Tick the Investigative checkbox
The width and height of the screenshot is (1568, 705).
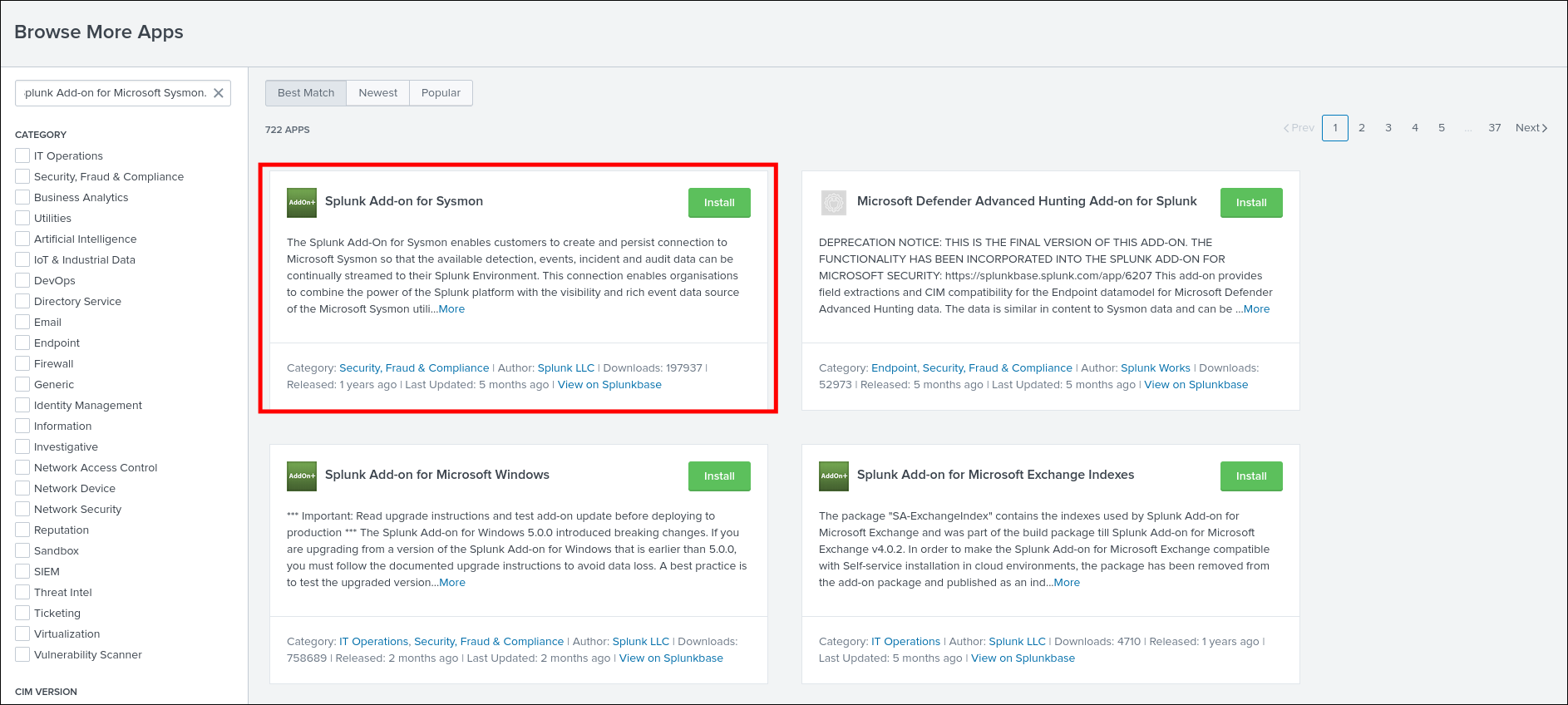(x=22, y=446)
